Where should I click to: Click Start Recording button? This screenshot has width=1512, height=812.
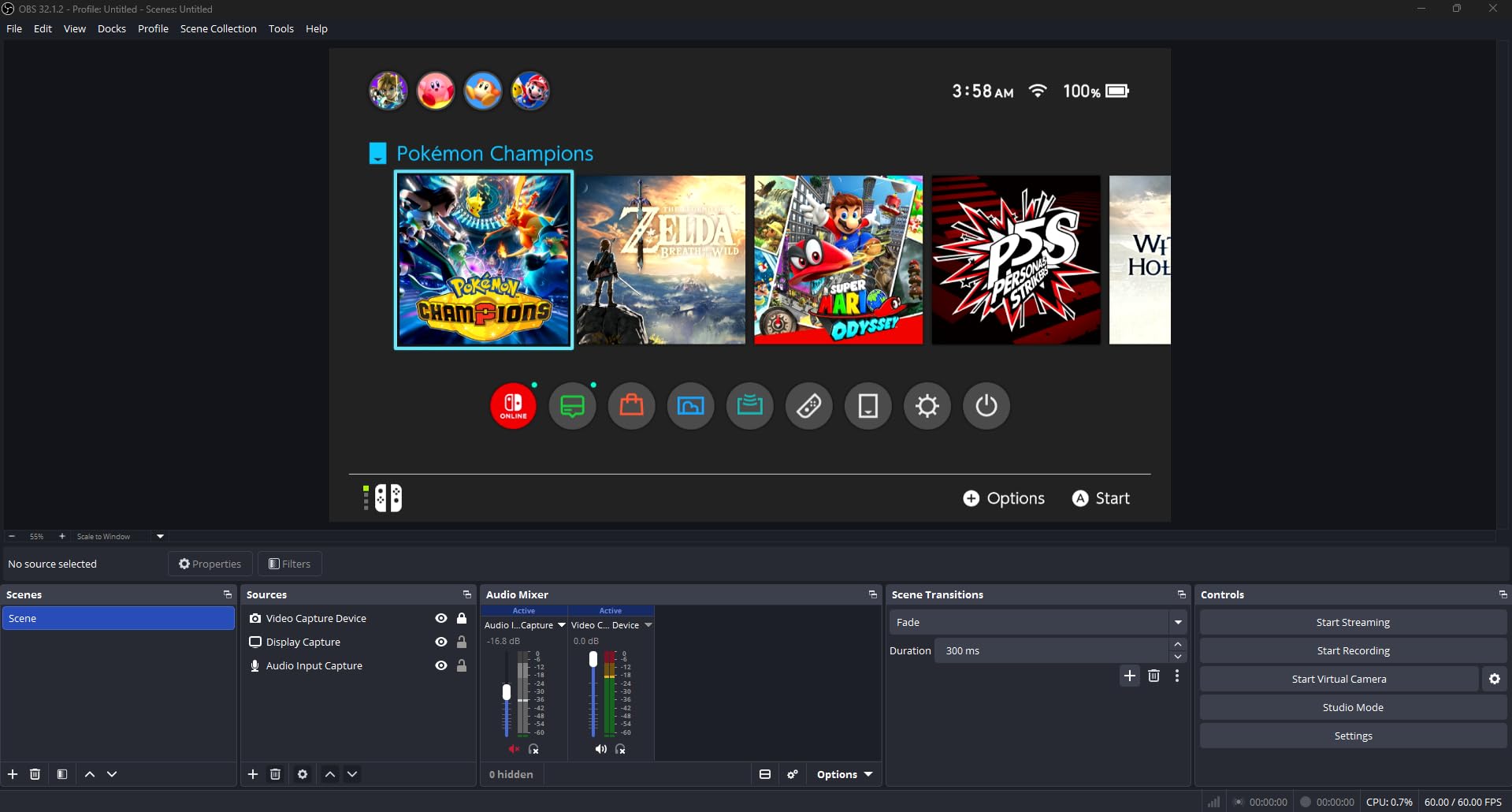click(1353, 650)
